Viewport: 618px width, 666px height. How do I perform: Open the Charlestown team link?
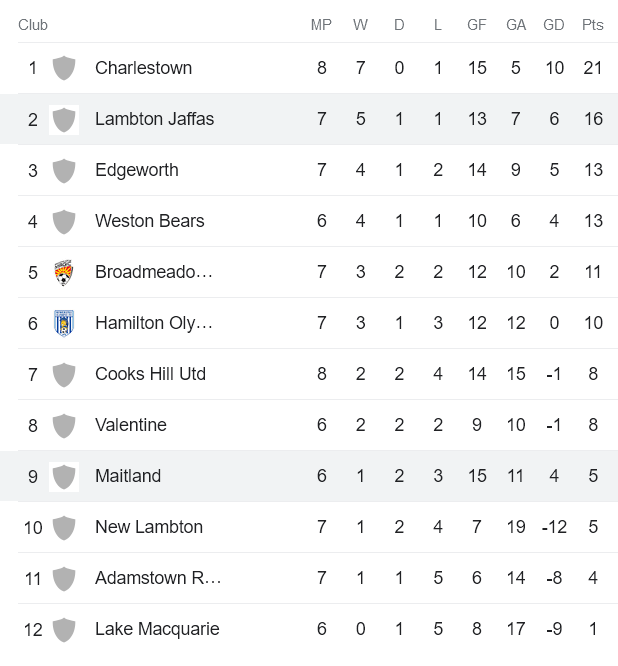coord(143,68)
